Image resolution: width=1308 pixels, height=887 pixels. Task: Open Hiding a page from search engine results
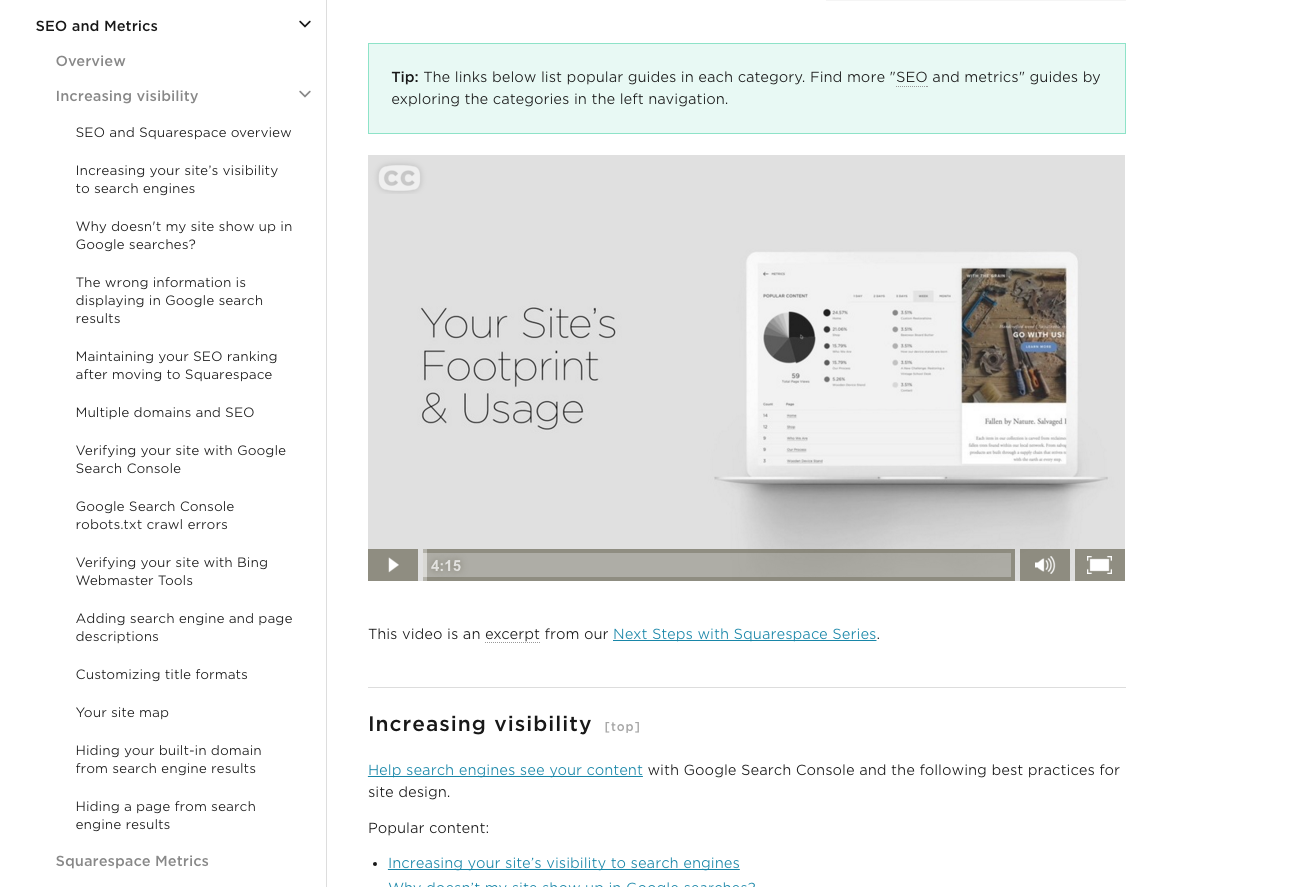[166, 815]
